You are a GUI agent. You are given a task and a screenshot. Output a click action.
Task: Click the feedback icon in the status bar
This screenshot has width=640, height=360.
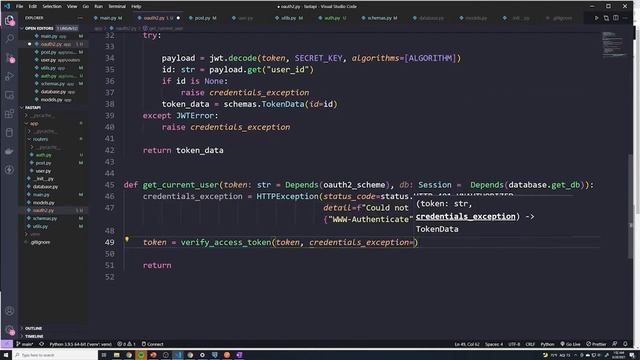(x=615, y=344)
